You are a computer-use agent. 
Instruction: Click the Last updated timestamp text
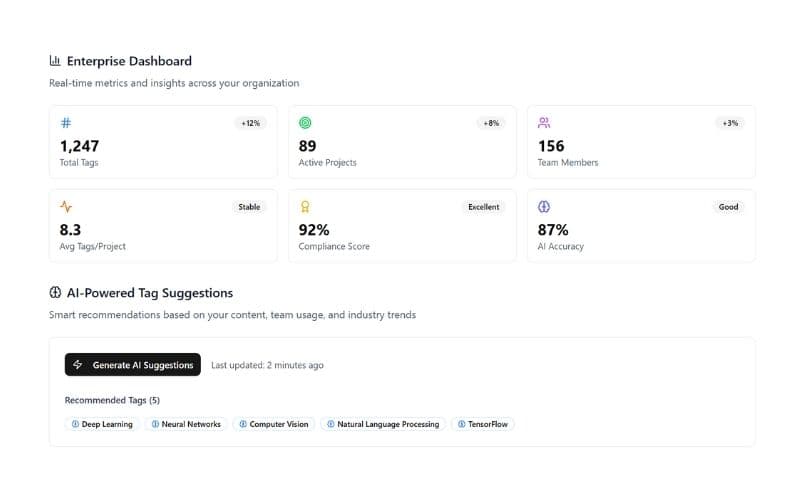point(267,365)
